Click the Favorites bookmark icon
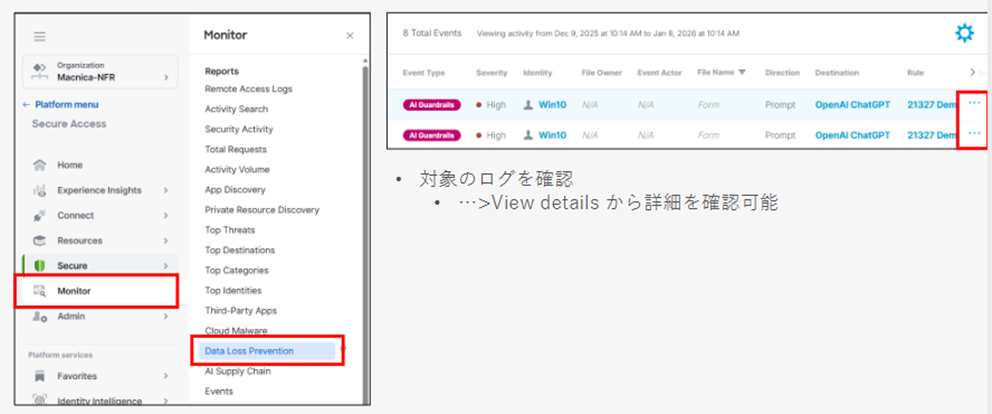 click(40, 376)
